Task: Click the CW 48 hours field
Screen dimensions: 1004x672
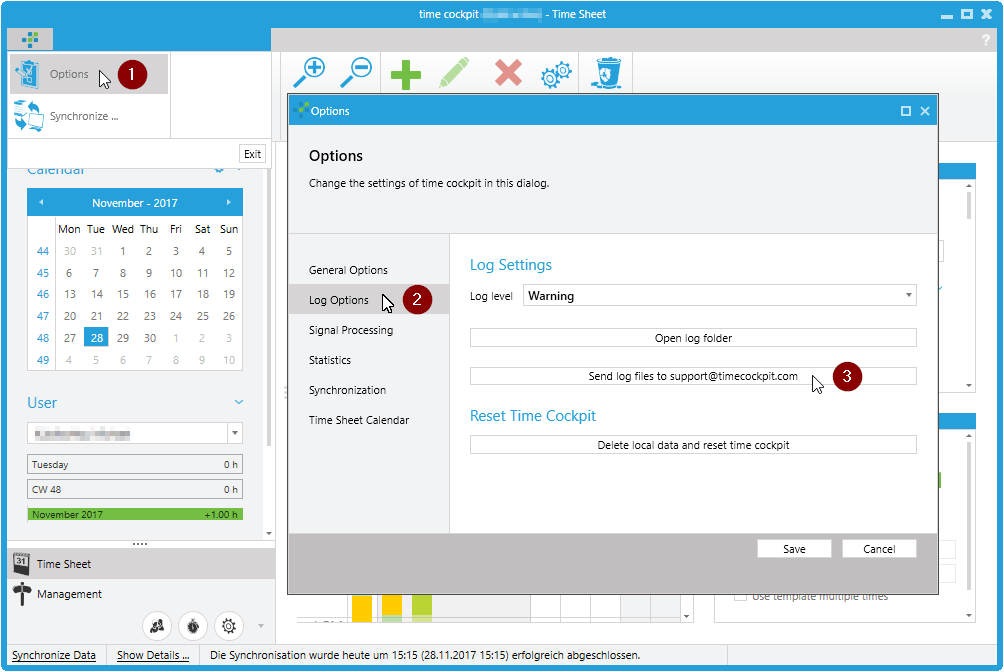Action: [135, 489]
